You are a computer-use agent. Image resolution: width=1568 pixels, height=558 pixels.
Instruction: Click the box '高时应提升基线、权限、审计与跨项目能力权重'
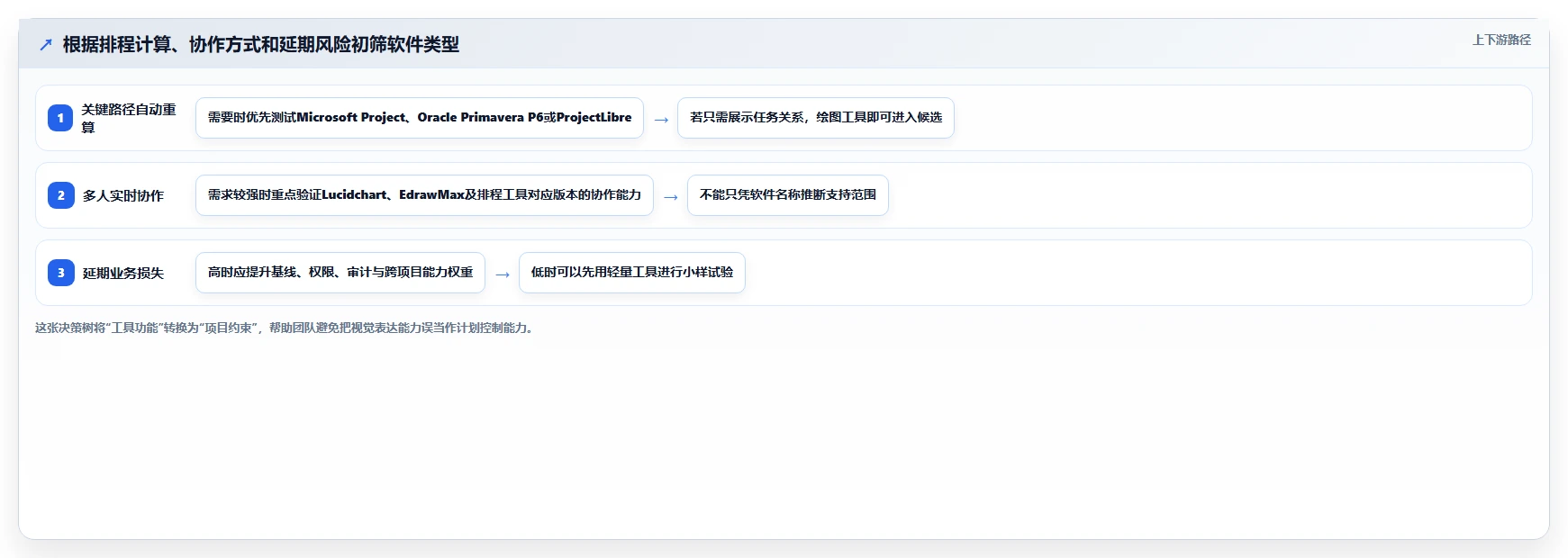(x=340, y=273)
